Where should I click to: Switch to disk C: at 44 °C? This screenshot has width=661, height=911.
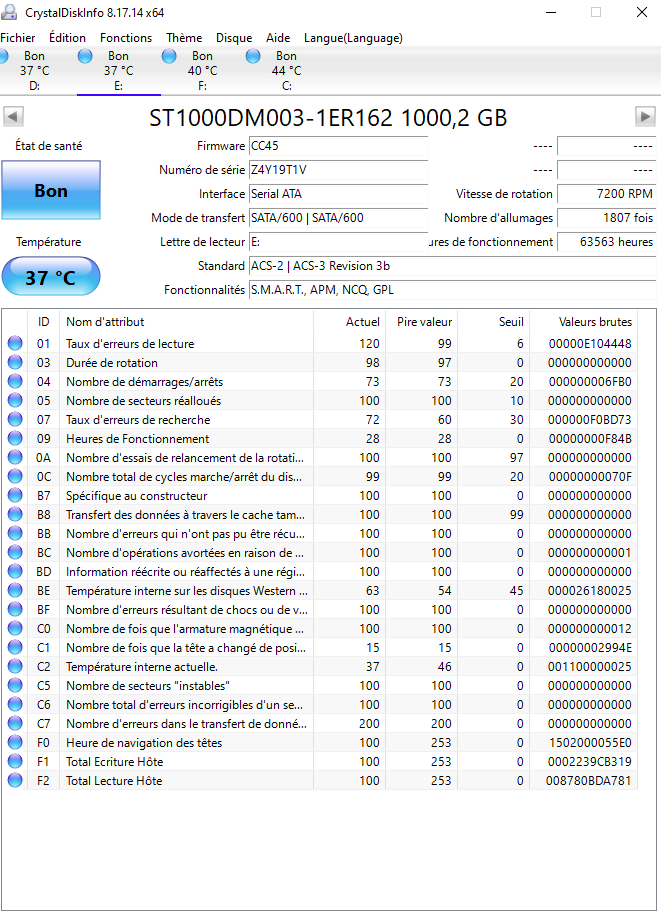click(x=286, y=71)
